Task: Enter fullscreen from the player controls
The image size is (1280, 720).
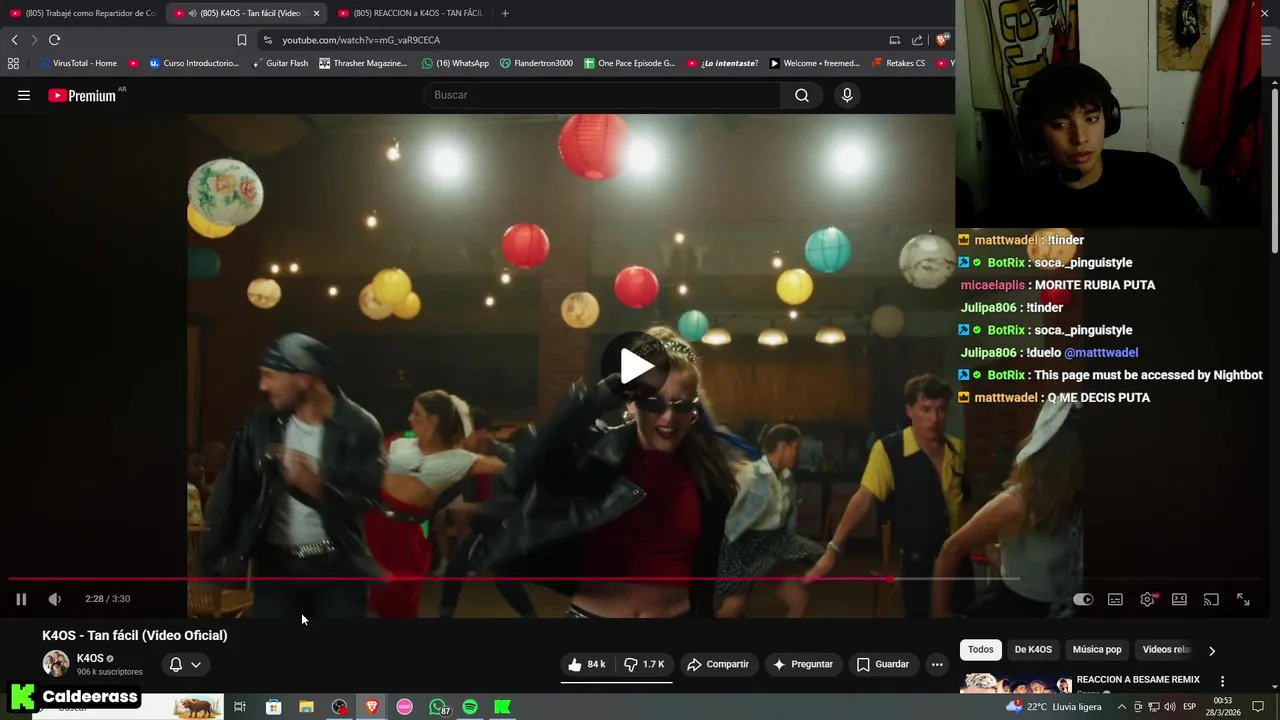Action: (1243, 599)
